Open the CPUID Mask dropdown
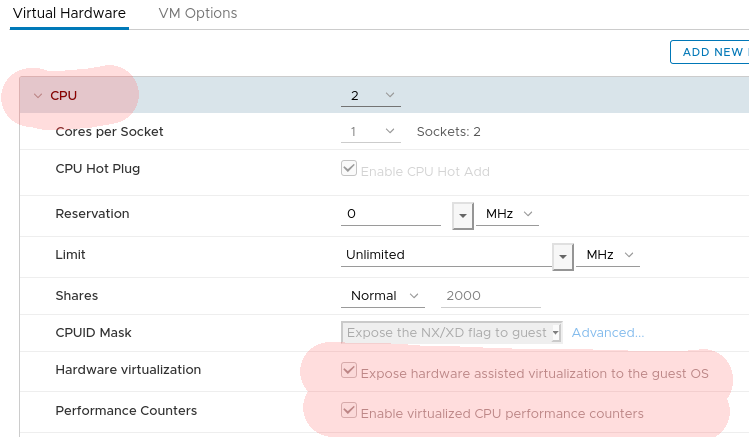 452,332
